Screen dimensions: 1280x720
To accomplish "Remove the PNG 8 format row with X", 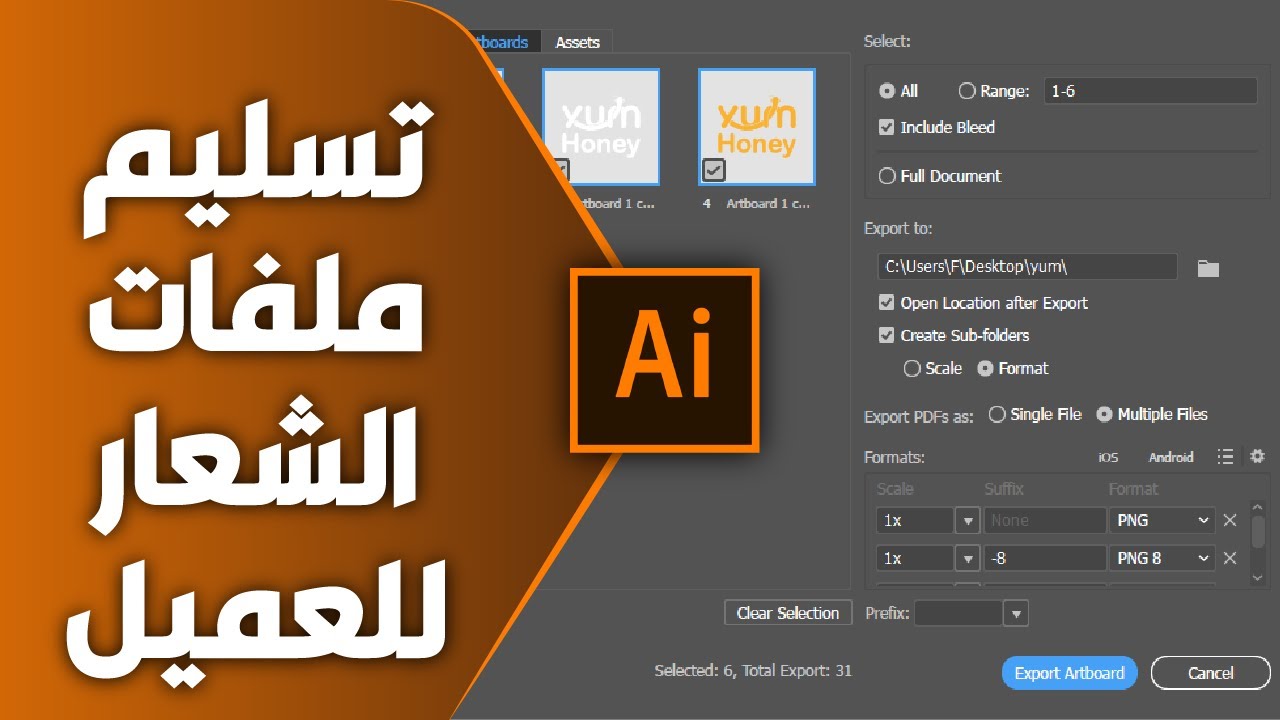I will [x=1230, y=558].
